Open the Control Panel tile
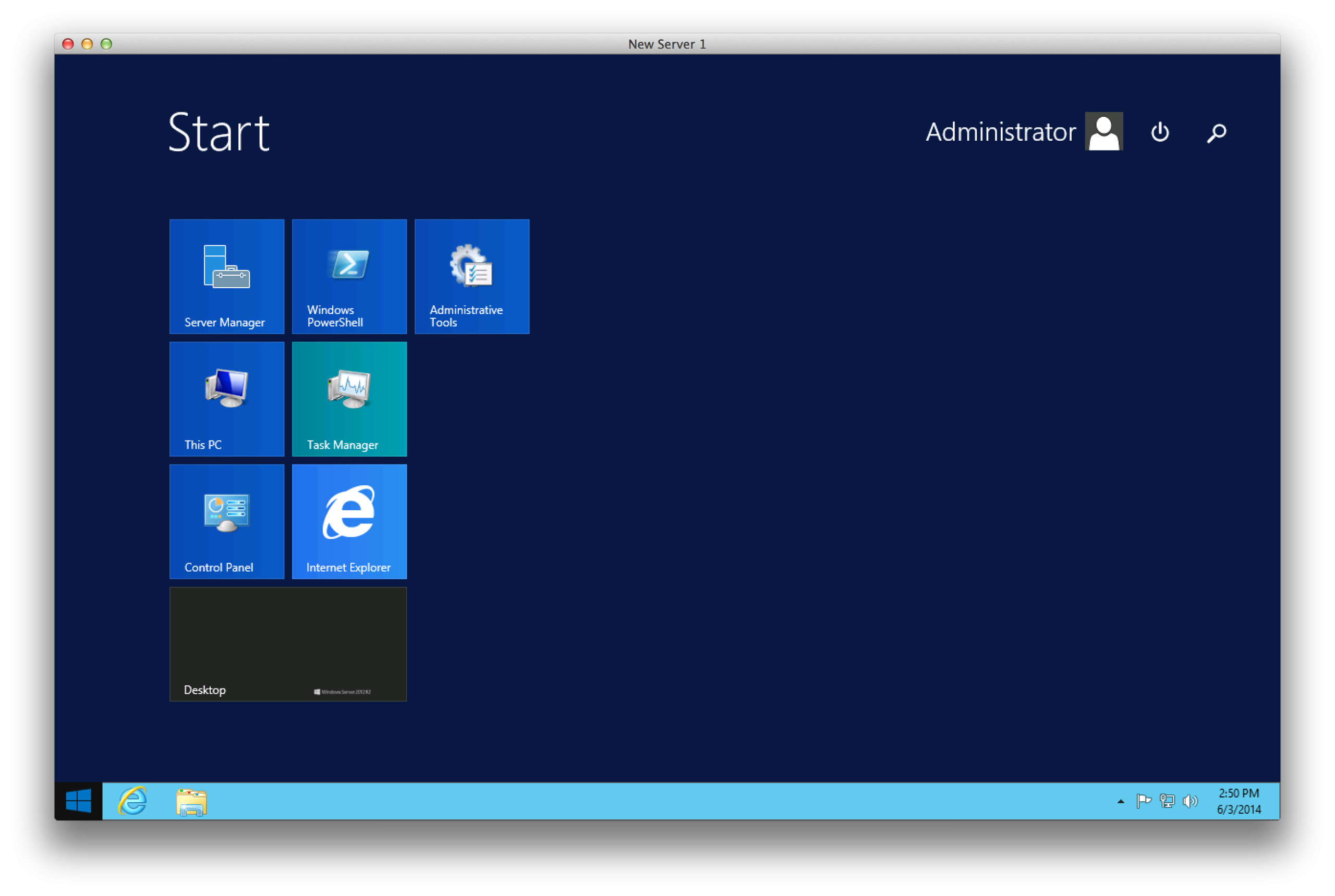The width and height of the screenshot is (1335, 896). [226, 521]
